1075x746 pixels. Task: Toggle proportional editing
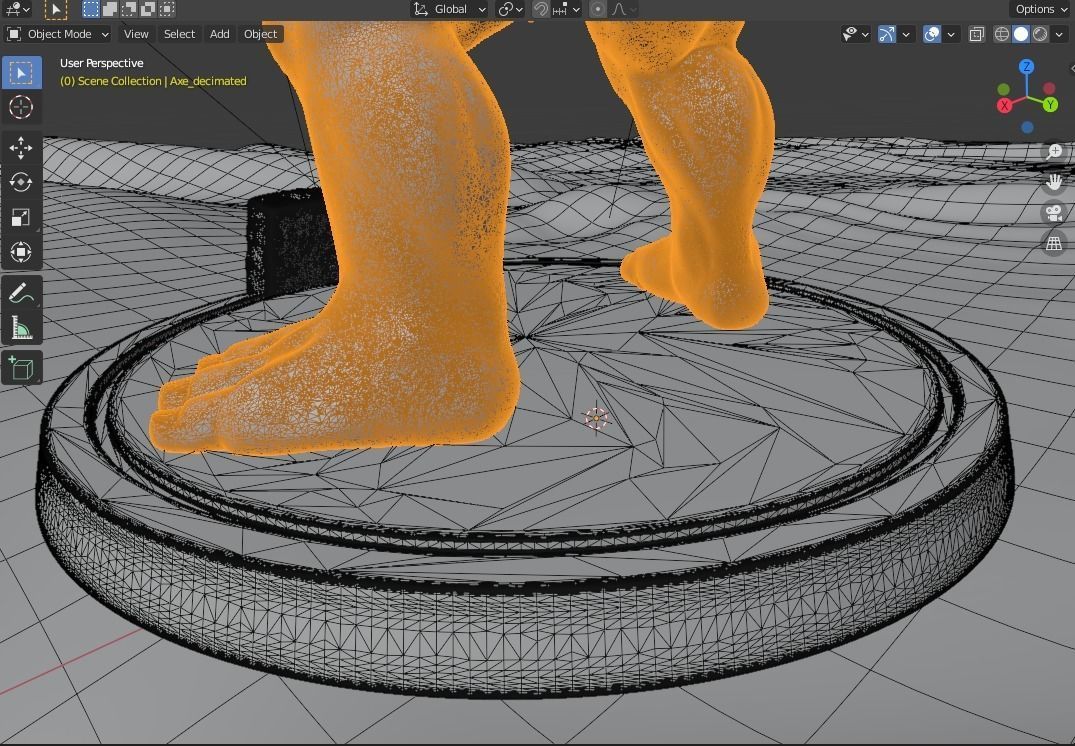(598, 9)
